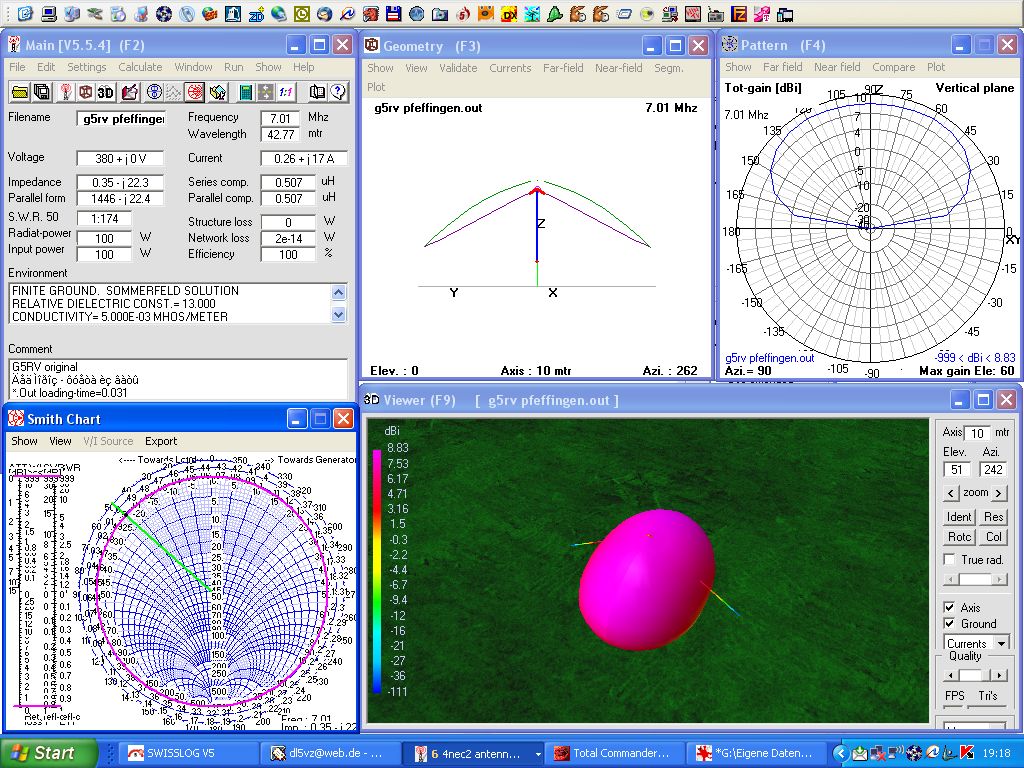Open the Calculate menu in Main window
This screenshot has height=768, width=1024.
[x=140, y=67]
